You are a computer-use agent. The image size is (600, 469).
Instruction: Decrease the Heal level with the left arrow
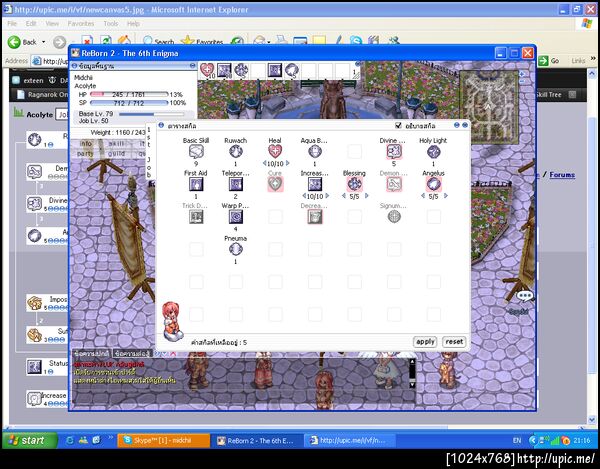click(264, 163)
